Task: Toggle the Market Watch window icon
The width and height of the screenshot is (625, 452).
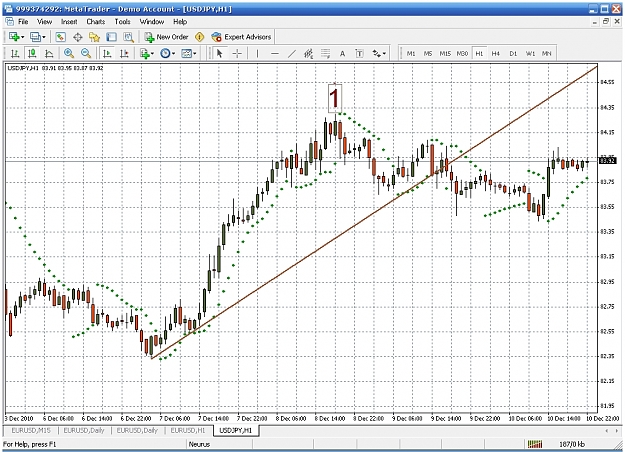Action: [60, 37]
